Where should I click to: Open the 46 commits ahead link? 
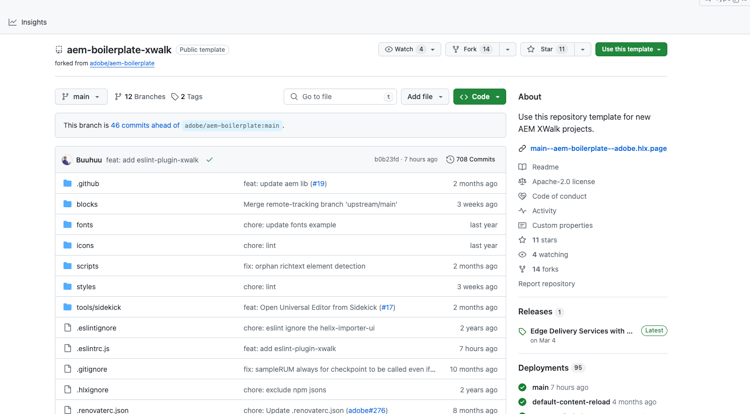tap(145, 125)
